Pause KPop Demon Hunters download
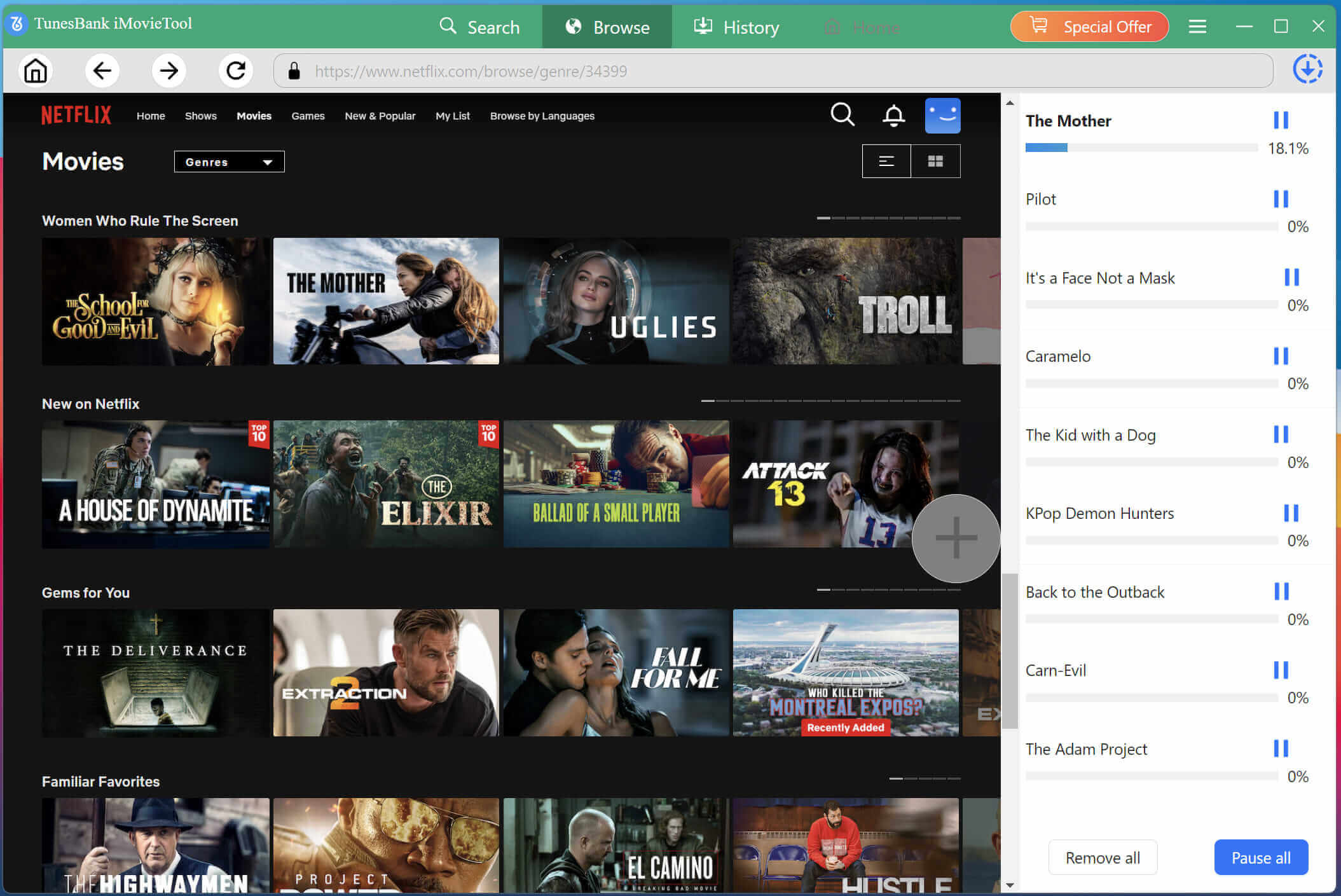 pos(1291,513)
